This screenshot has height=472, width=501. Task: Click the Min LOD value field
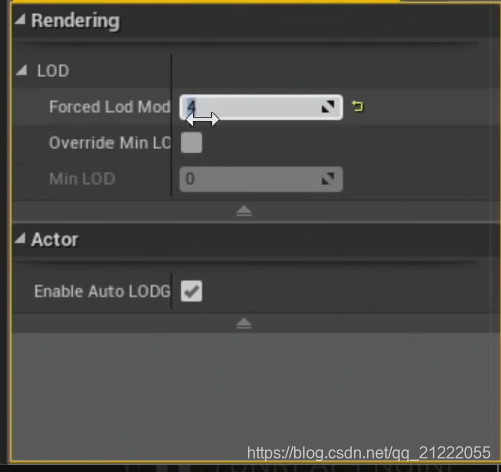[x=261, y=179]
